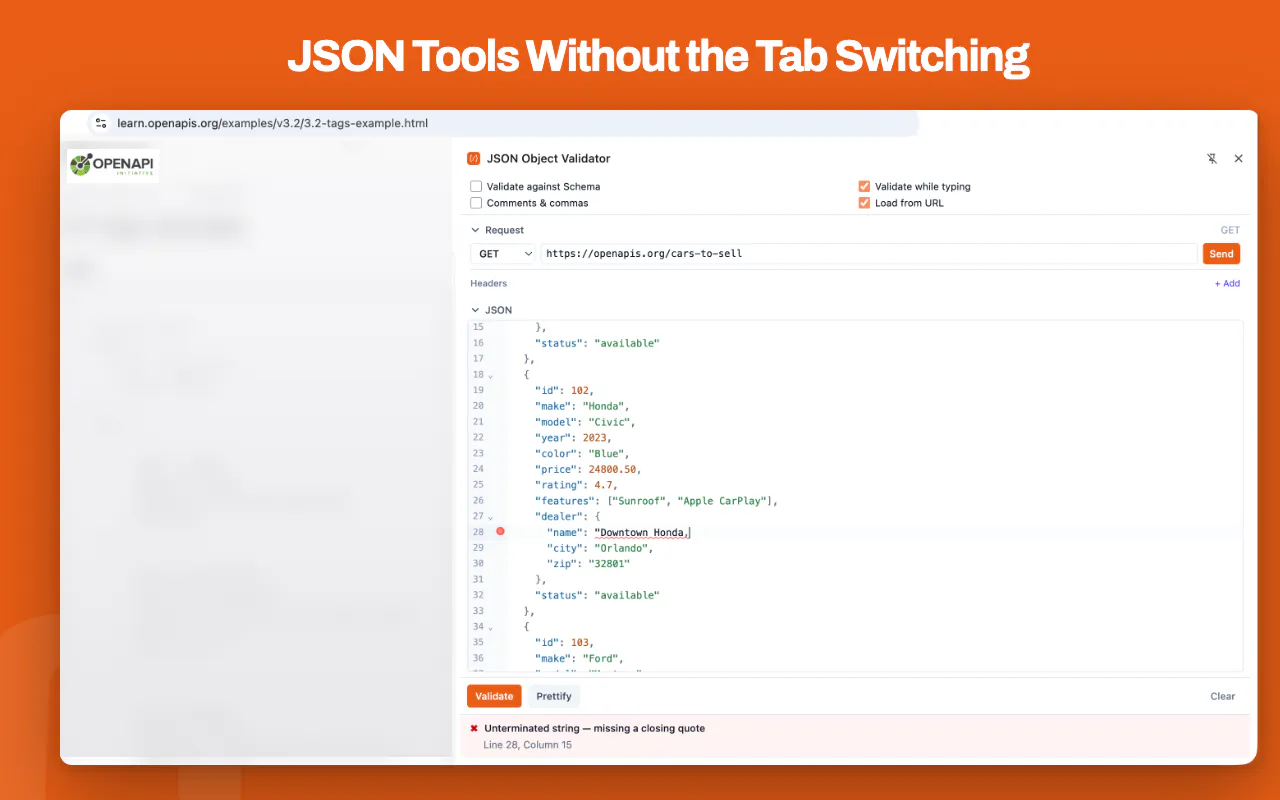Click the red error marker on line 28

pos(500,531)
